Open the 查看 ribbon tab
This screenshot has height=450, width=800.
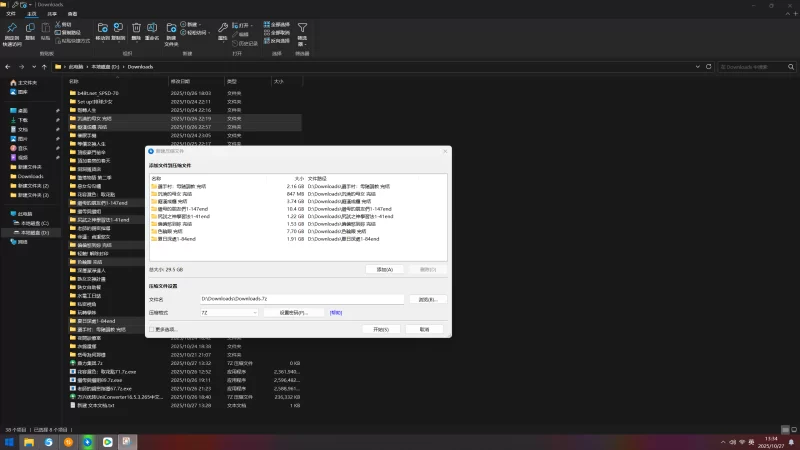pos(72,14)
